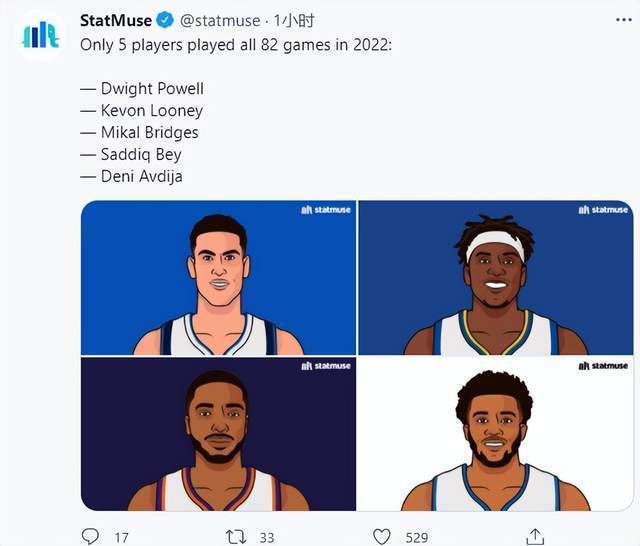Image resolution: width=640 pixels, height=546 pixels.
Task: Click the reply count 17
Action: 121,537
